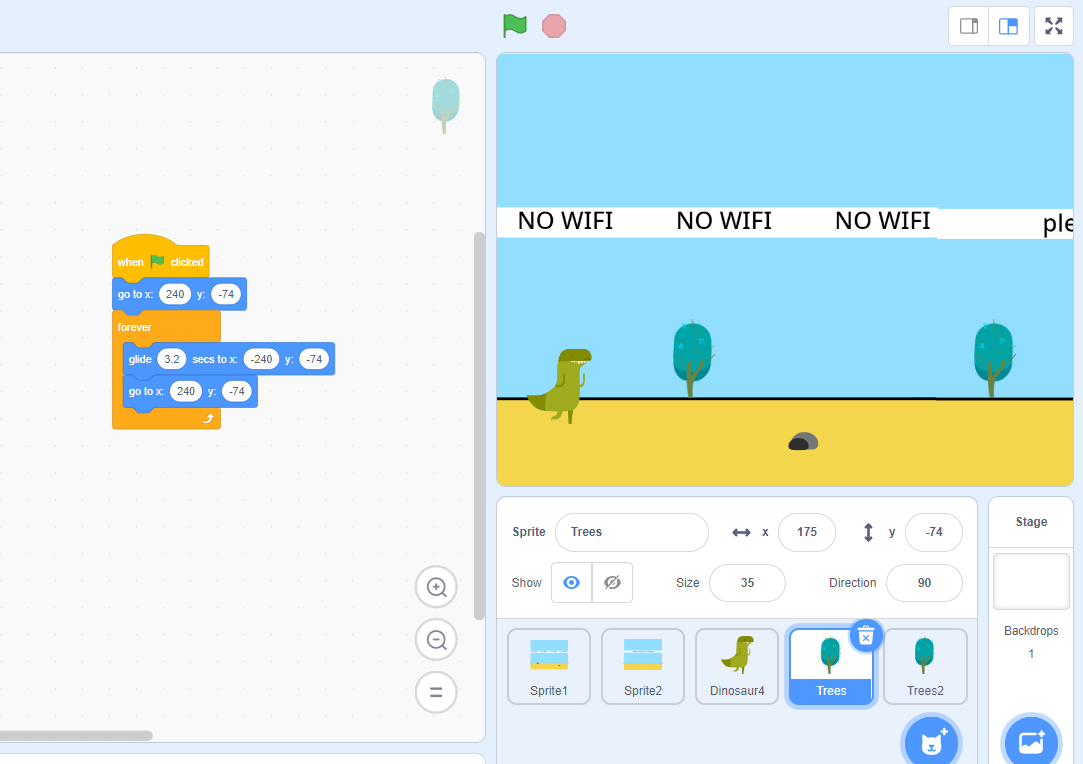Image resolution: width=1083 pixels, height=764 pixels.
Task: Open the Choose a Sprite button
Action: (931, 743)
